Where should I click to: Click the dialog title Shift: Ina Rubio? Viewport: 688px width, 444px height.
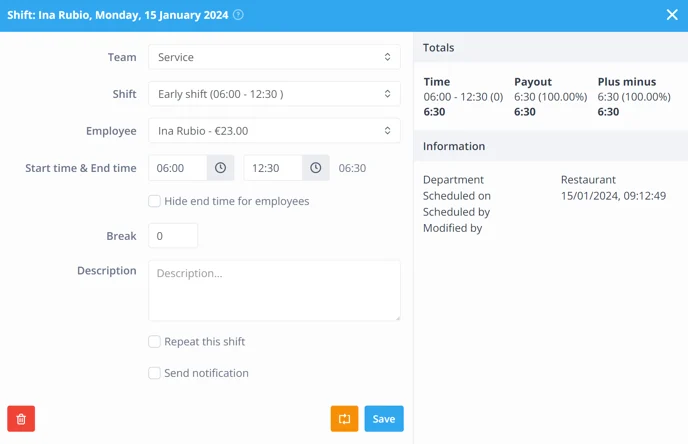coord(118,15)
